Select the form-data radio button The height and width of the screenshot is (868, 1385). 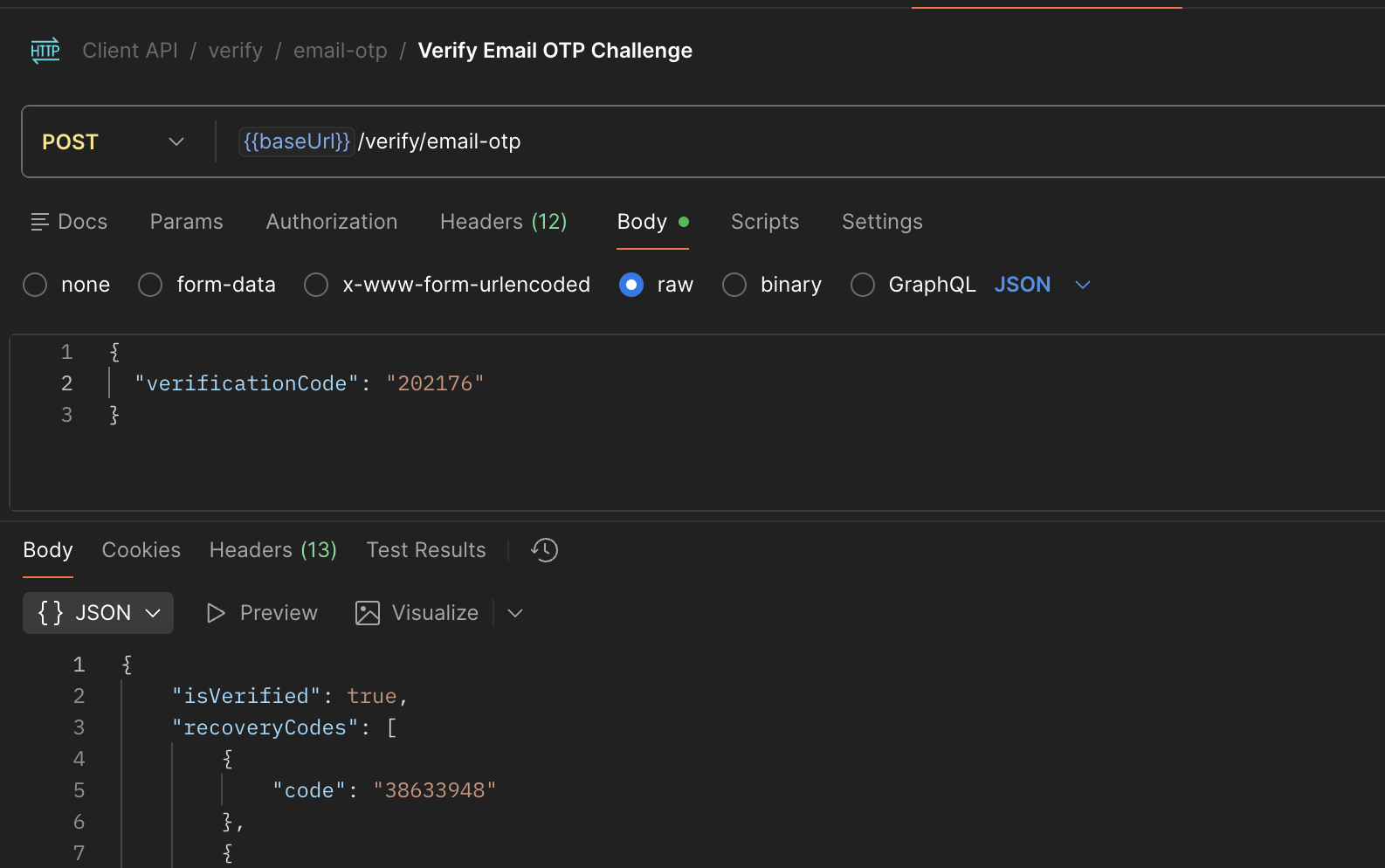click(150, 285)
